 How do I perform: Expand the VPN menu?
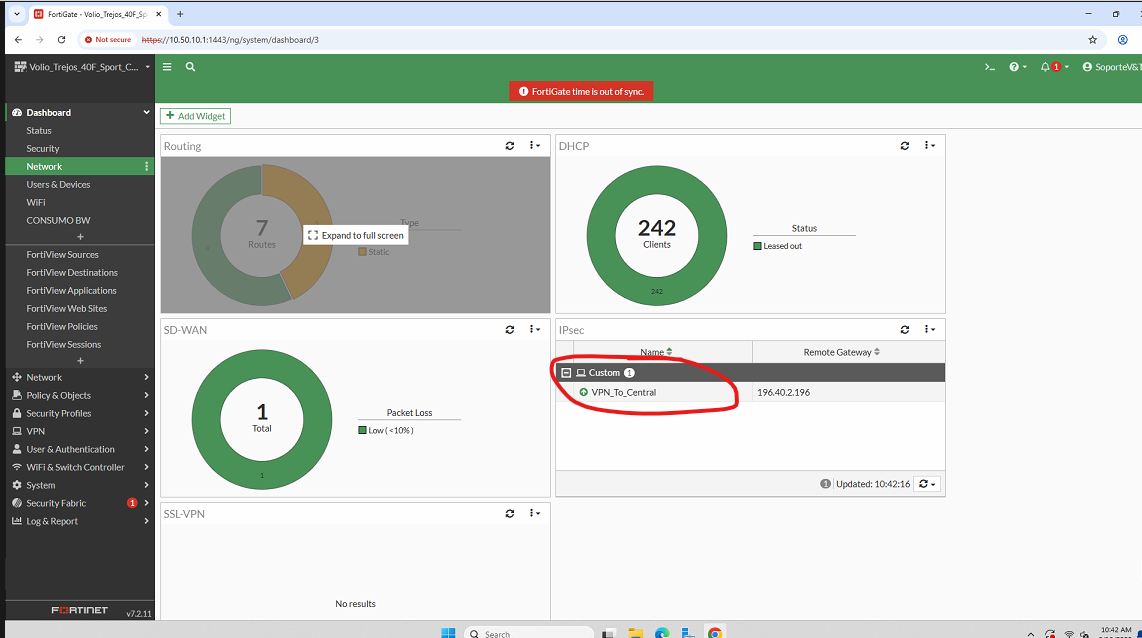[80, 431]
